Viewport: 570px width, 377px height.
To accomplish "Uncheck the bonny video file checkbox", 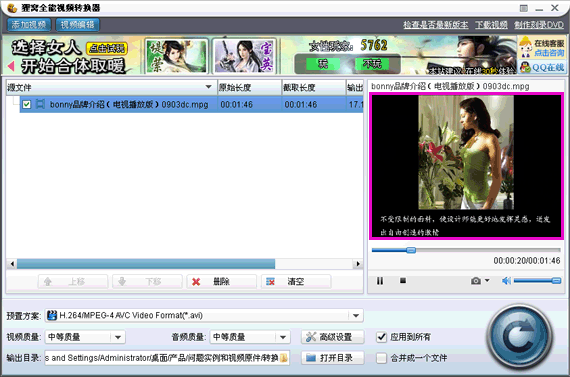I will (27, 104).
